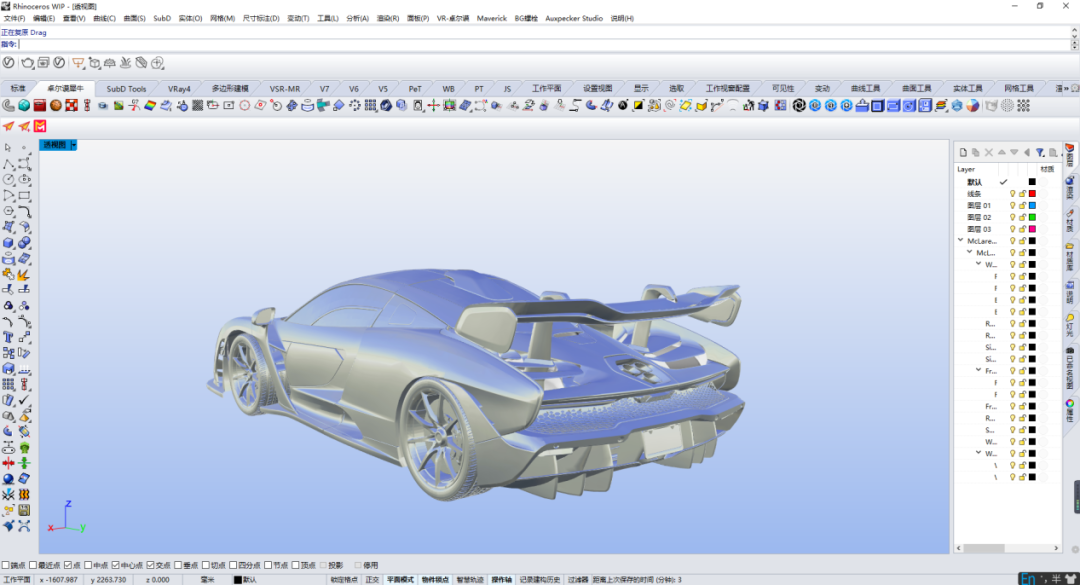Switch to the 曲线工具 tab

(865, 88)
